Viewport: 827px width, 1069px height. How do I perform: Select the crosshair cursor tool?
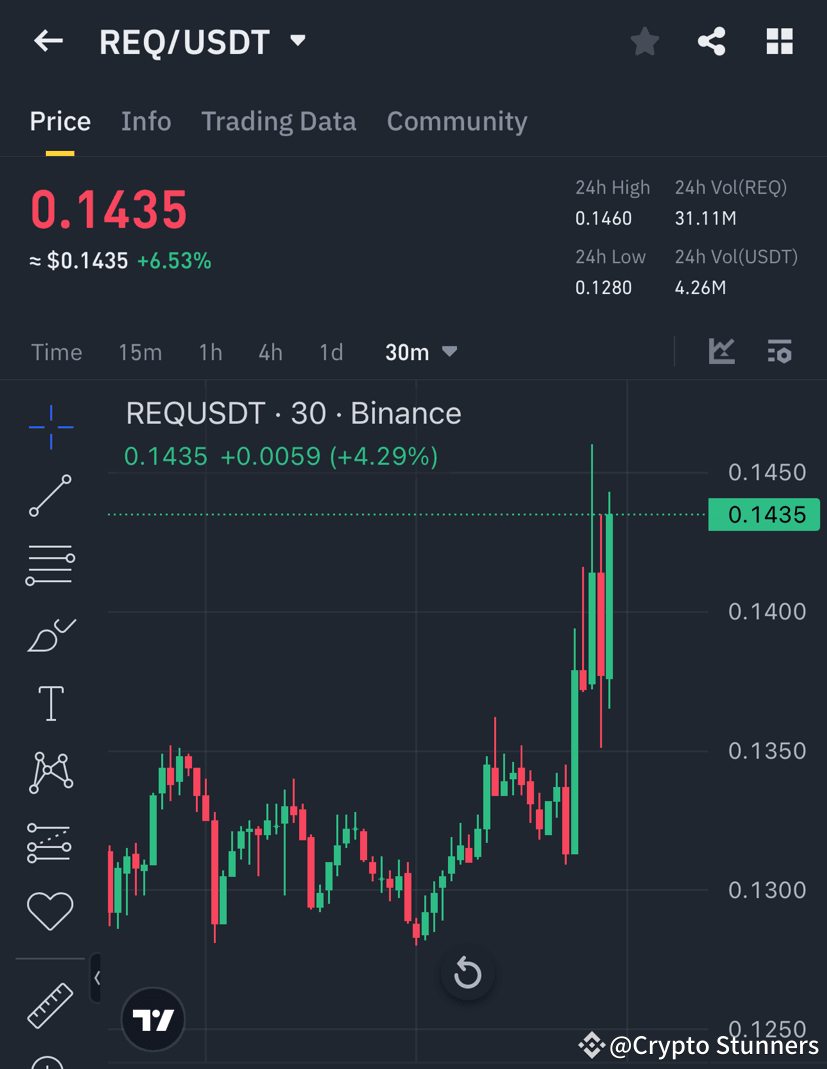click(50, 427)
